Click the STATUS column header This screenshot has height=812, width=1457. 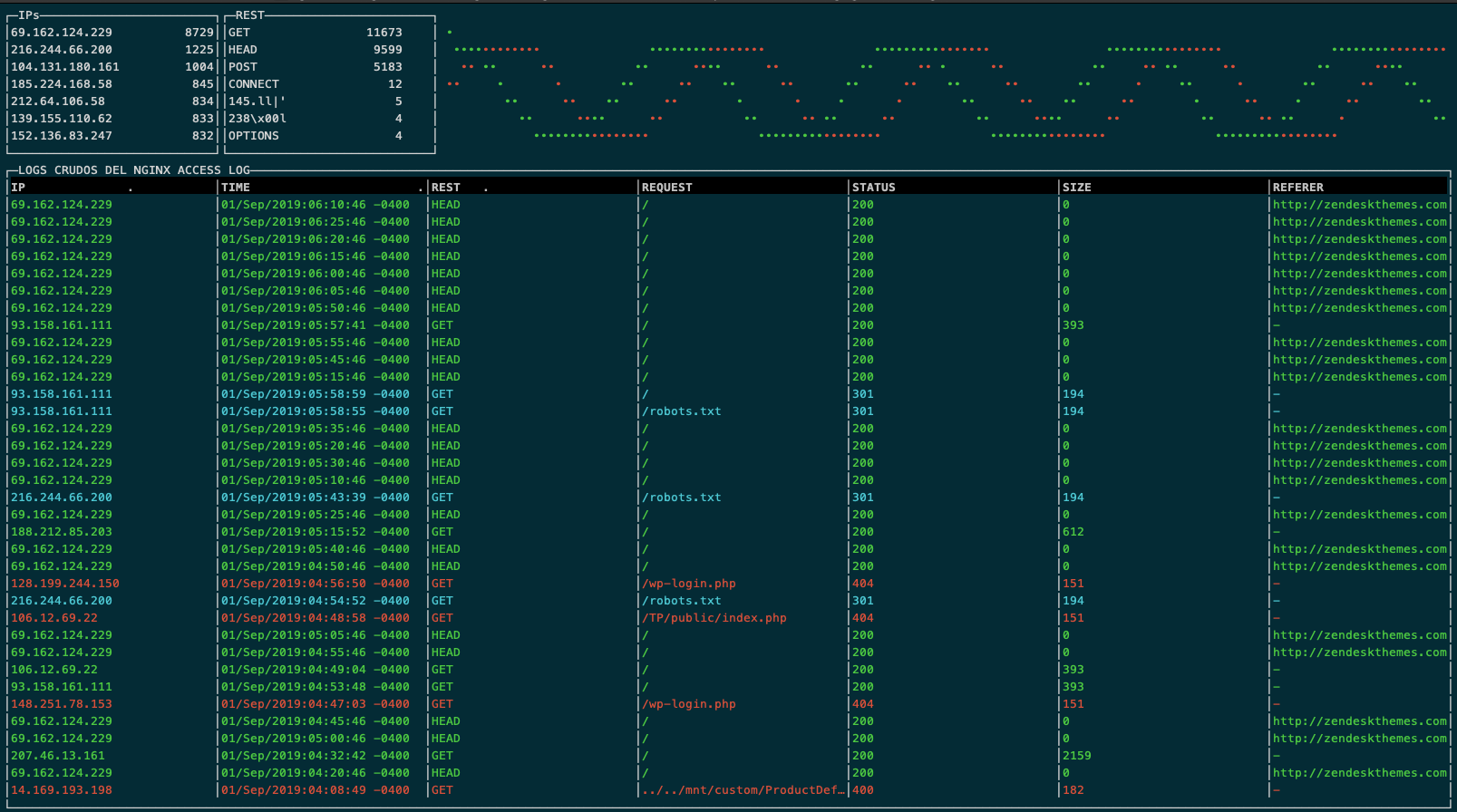click(x=874, y=187)
